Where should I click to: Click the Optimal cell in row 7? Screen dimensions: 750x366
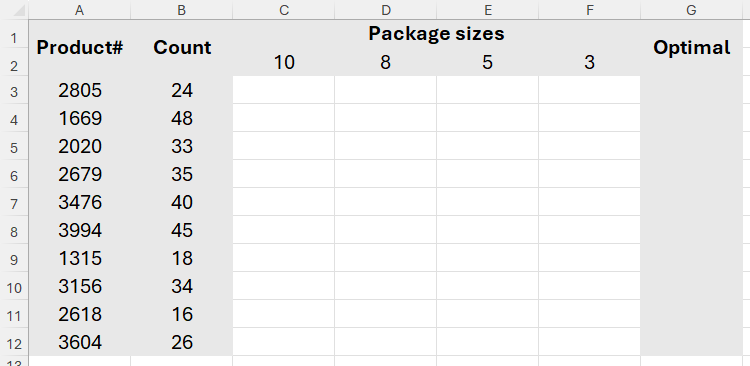click(x=691, y=202)
